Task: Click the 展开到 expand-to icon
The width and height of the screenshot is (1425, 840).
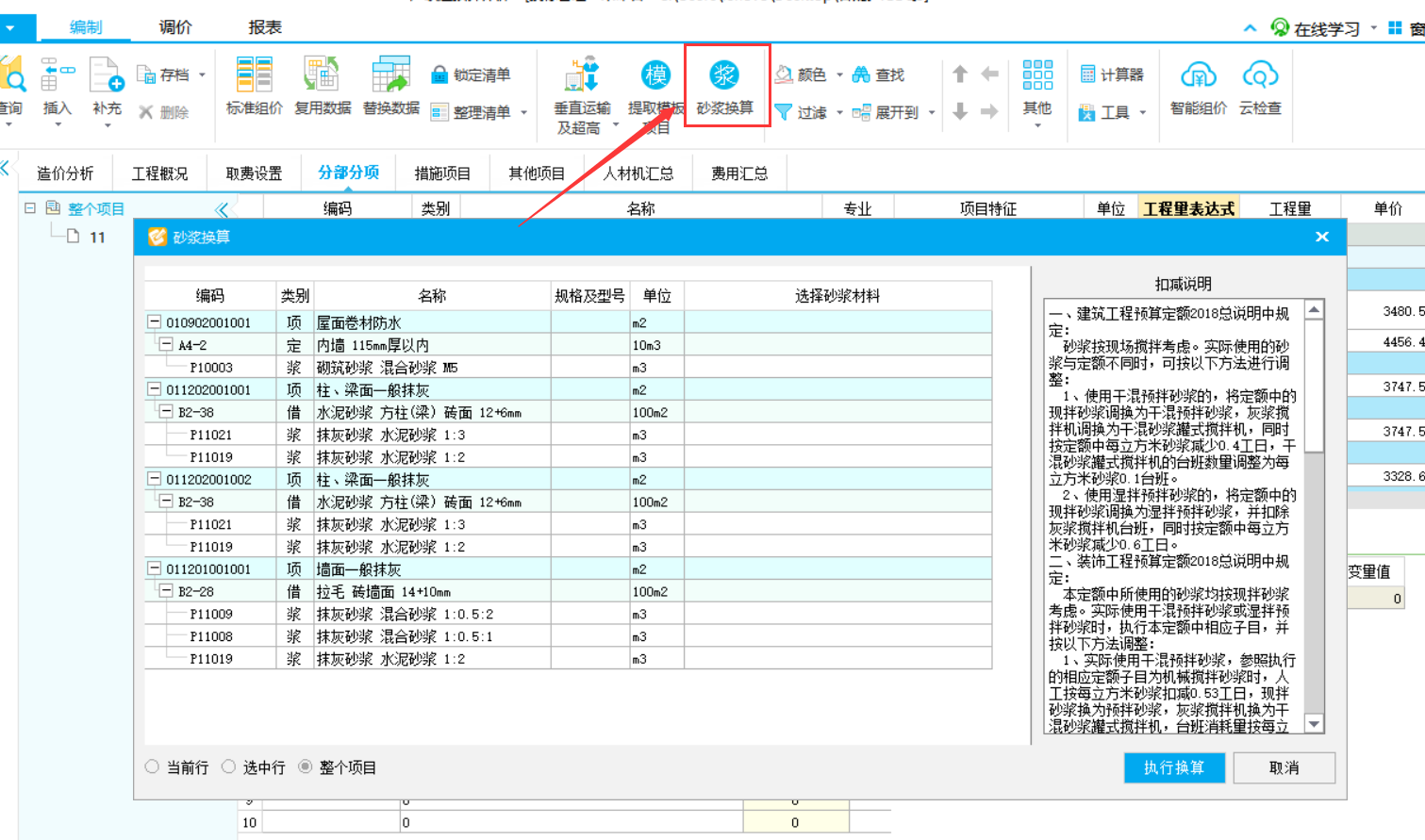Action: pyautogui.click(x=861, y=112)
